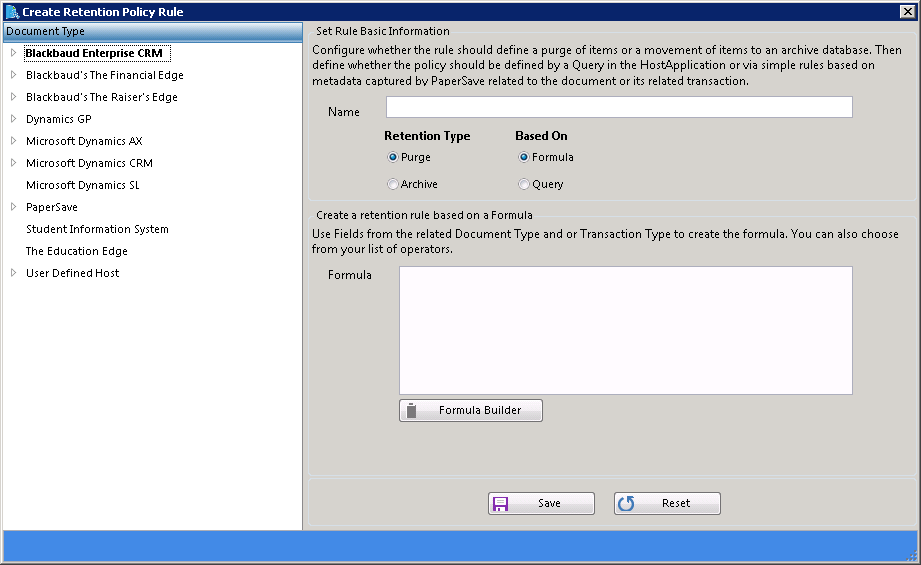Select Dynamics GP in the tree
This screenshot has width=921, height=565.
[x=59, y=119]
